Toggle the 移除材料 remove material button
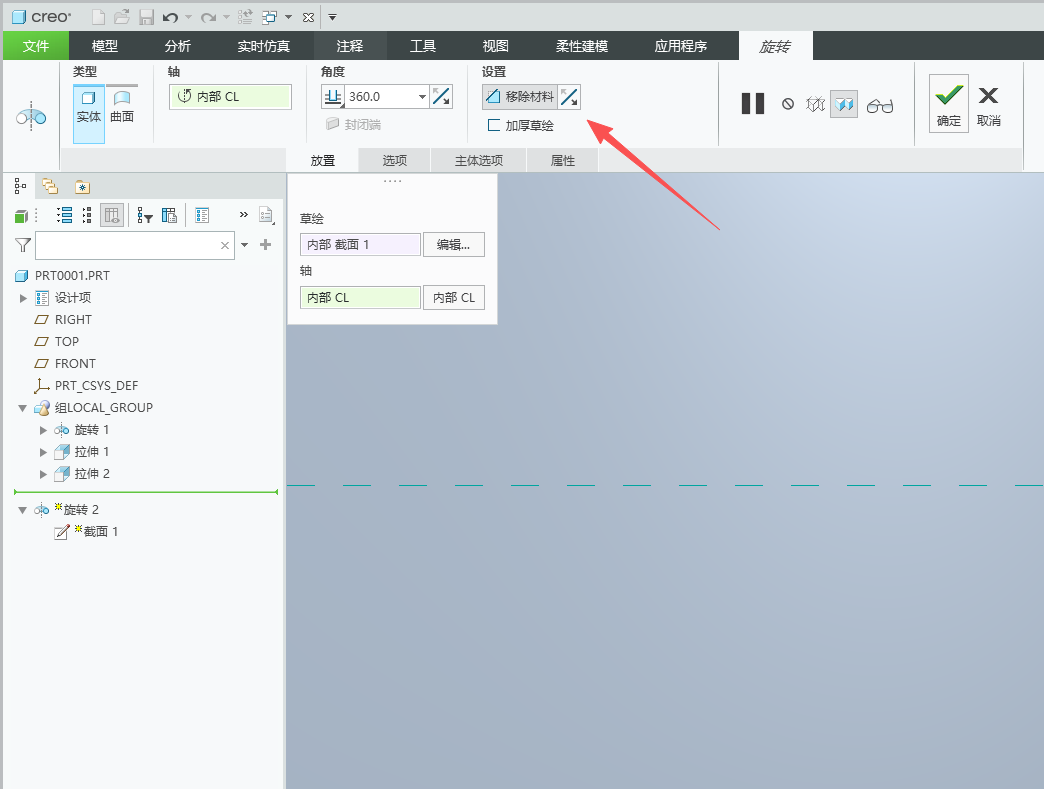This screenshot has width=1044, height=789. (520, 97)
